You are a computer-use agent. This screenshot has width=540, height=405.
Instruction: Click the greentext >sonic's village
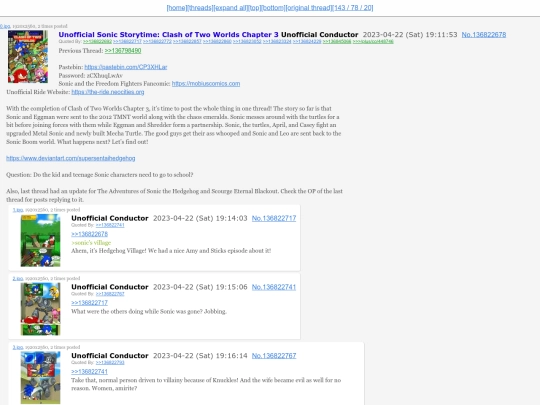tap(91, 243)
